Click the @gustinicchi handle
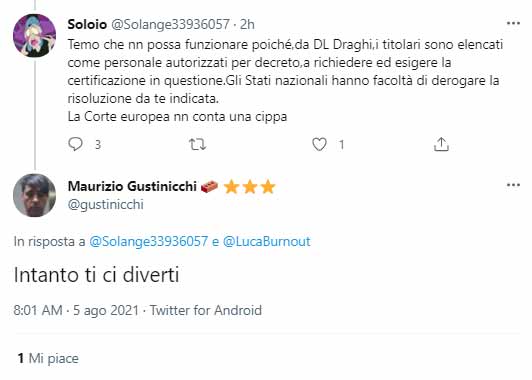This screenshot has width=532, height=380. 106,205
